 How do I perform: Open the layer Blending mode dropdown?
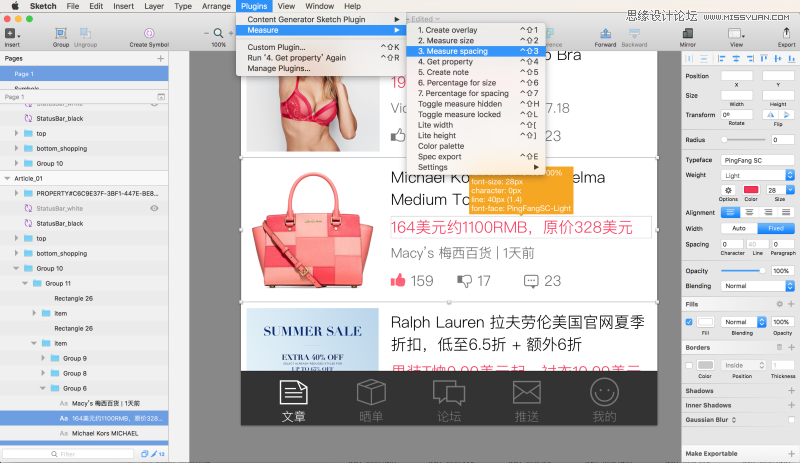[x=758, y=286]
